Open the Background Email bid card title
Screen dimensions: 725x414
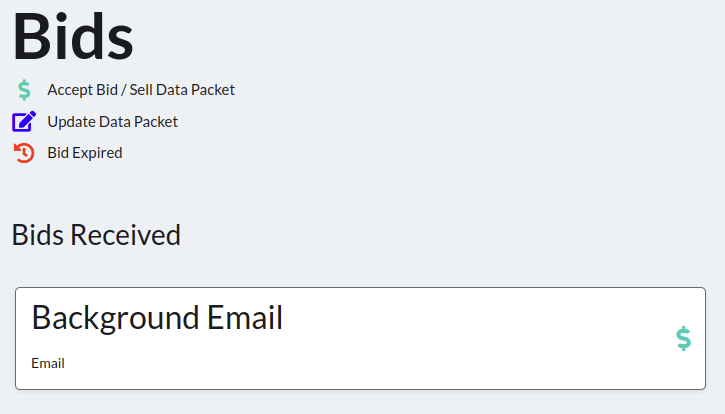pyautogui.click(x=157, y=318)
